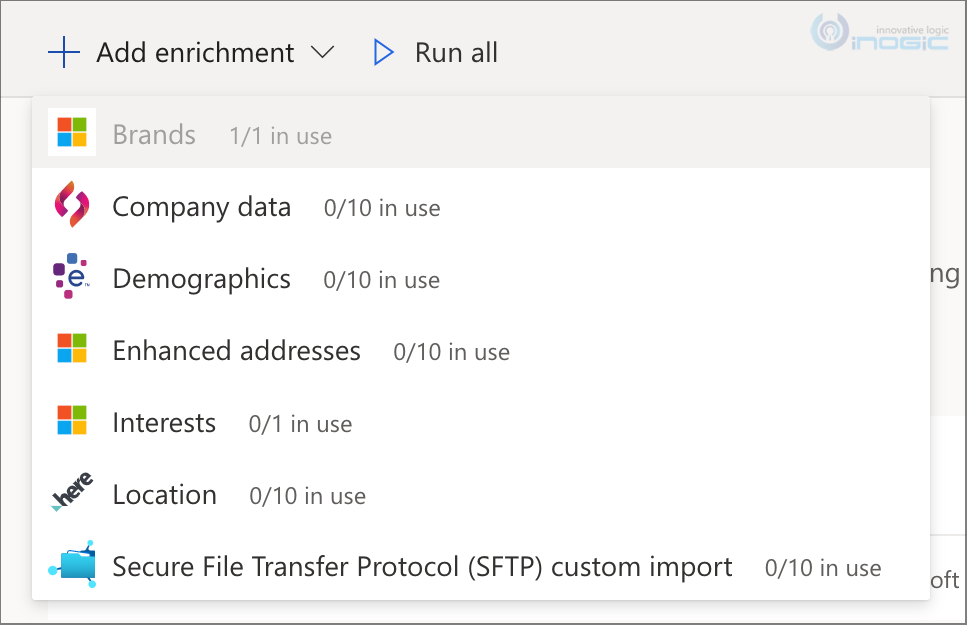Click the Microsoft logo beside Interests
This screenshot has width=967, height=625.
pyautogui.click(x=72, y=421)
